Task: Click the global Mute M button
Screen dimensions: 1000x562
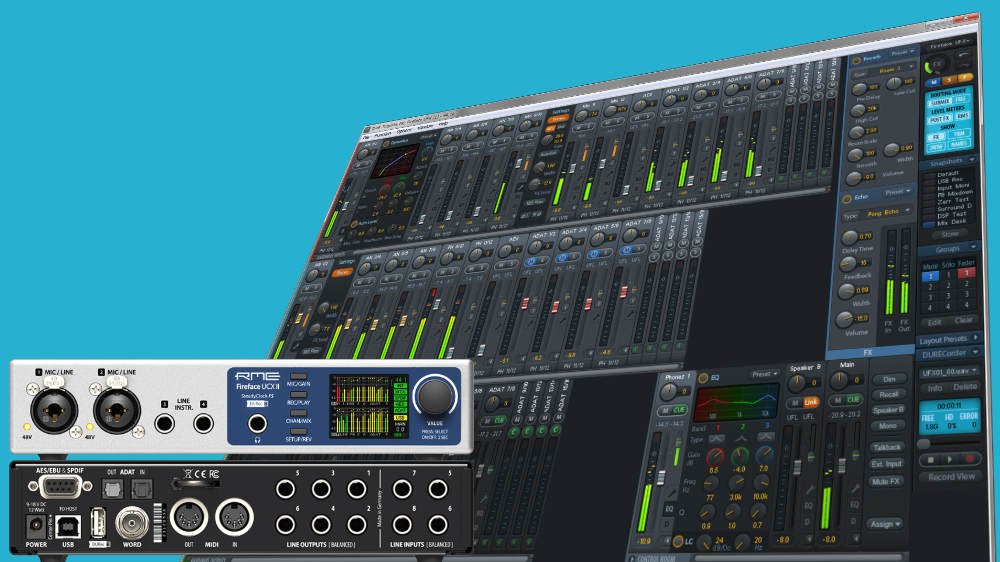Action: (x=934, y=83)
